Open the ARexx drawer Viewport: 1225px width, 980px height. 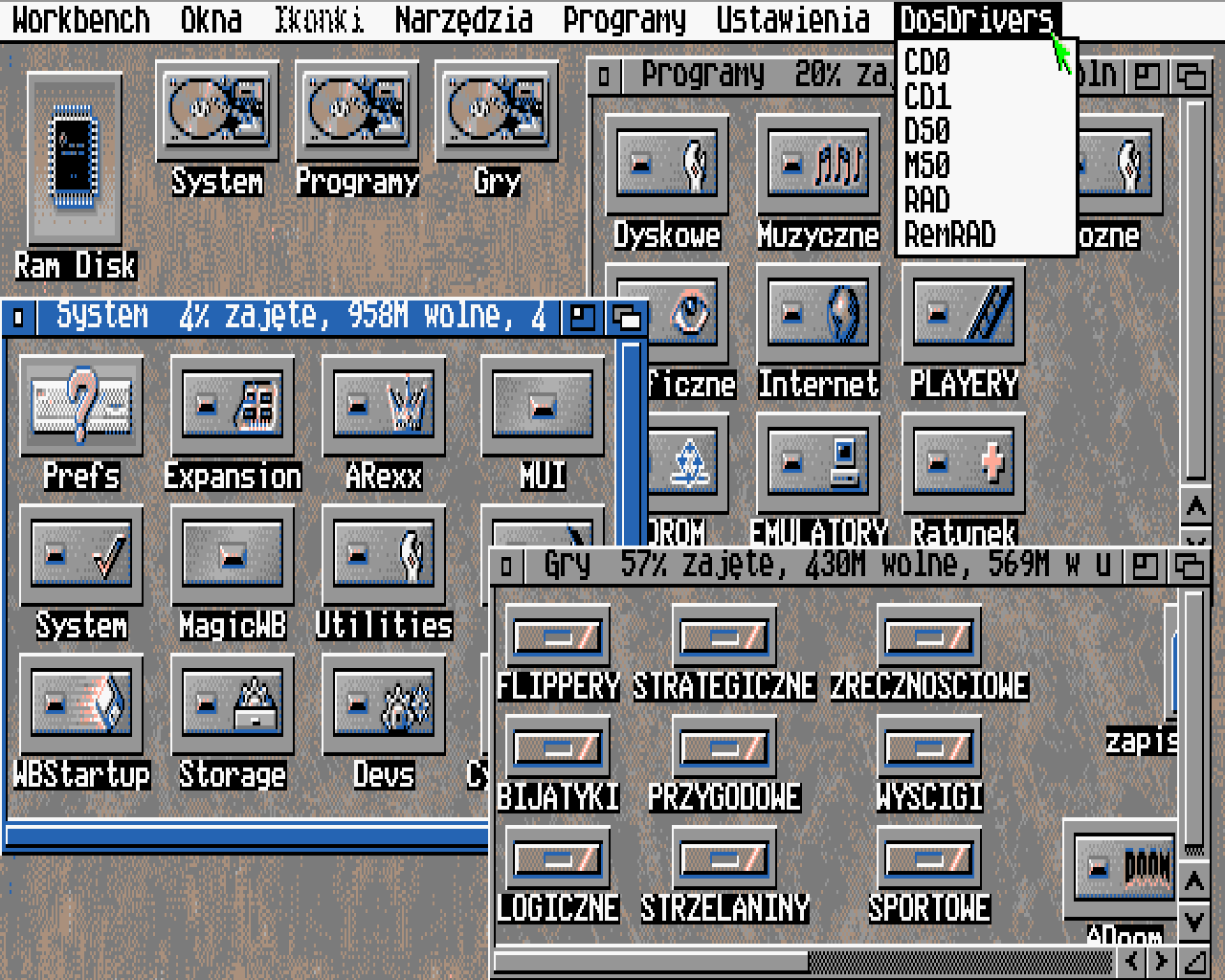click(384, 406)
